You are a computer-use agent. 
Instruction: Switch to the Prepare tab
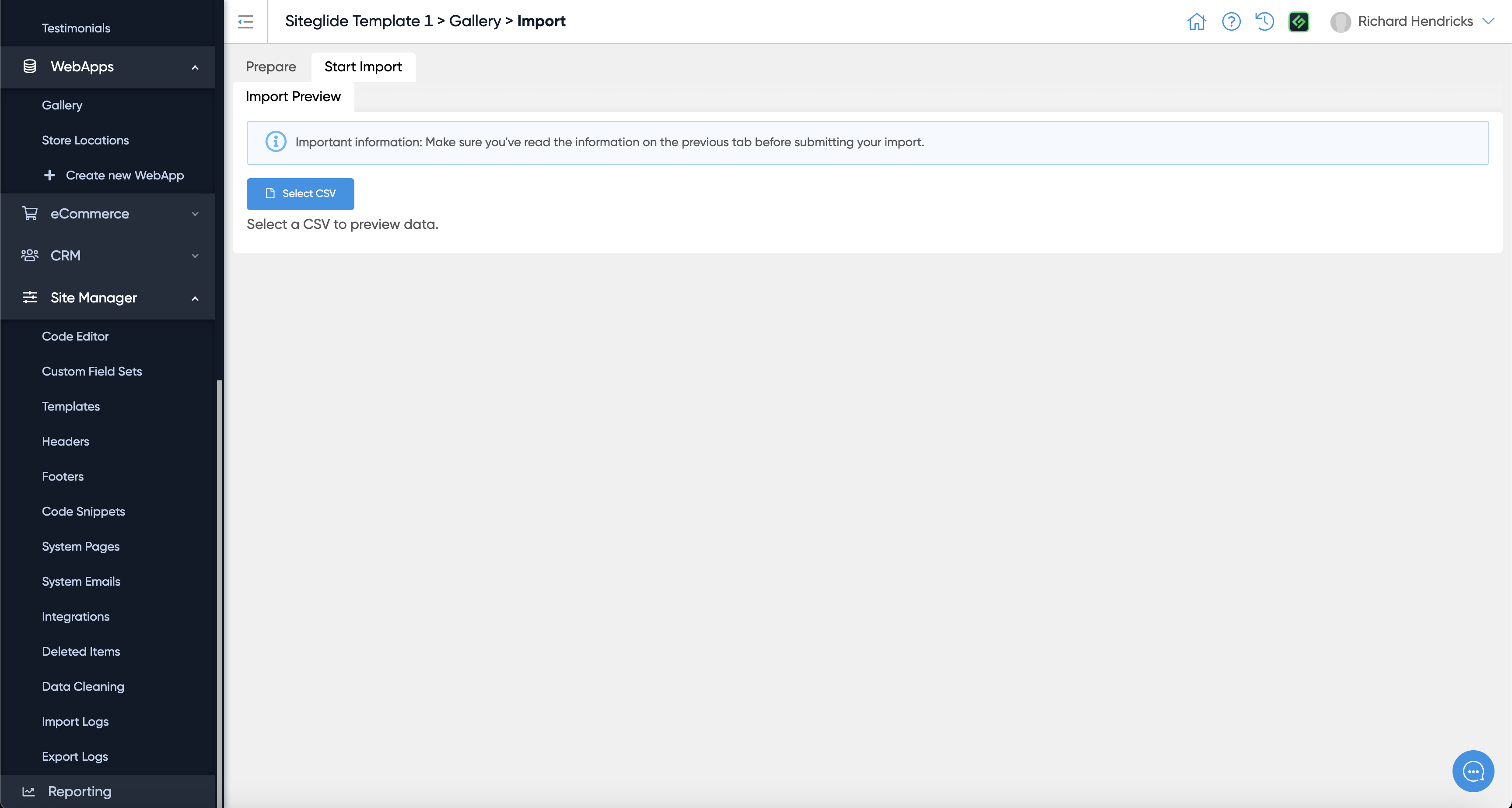(270, 67)
